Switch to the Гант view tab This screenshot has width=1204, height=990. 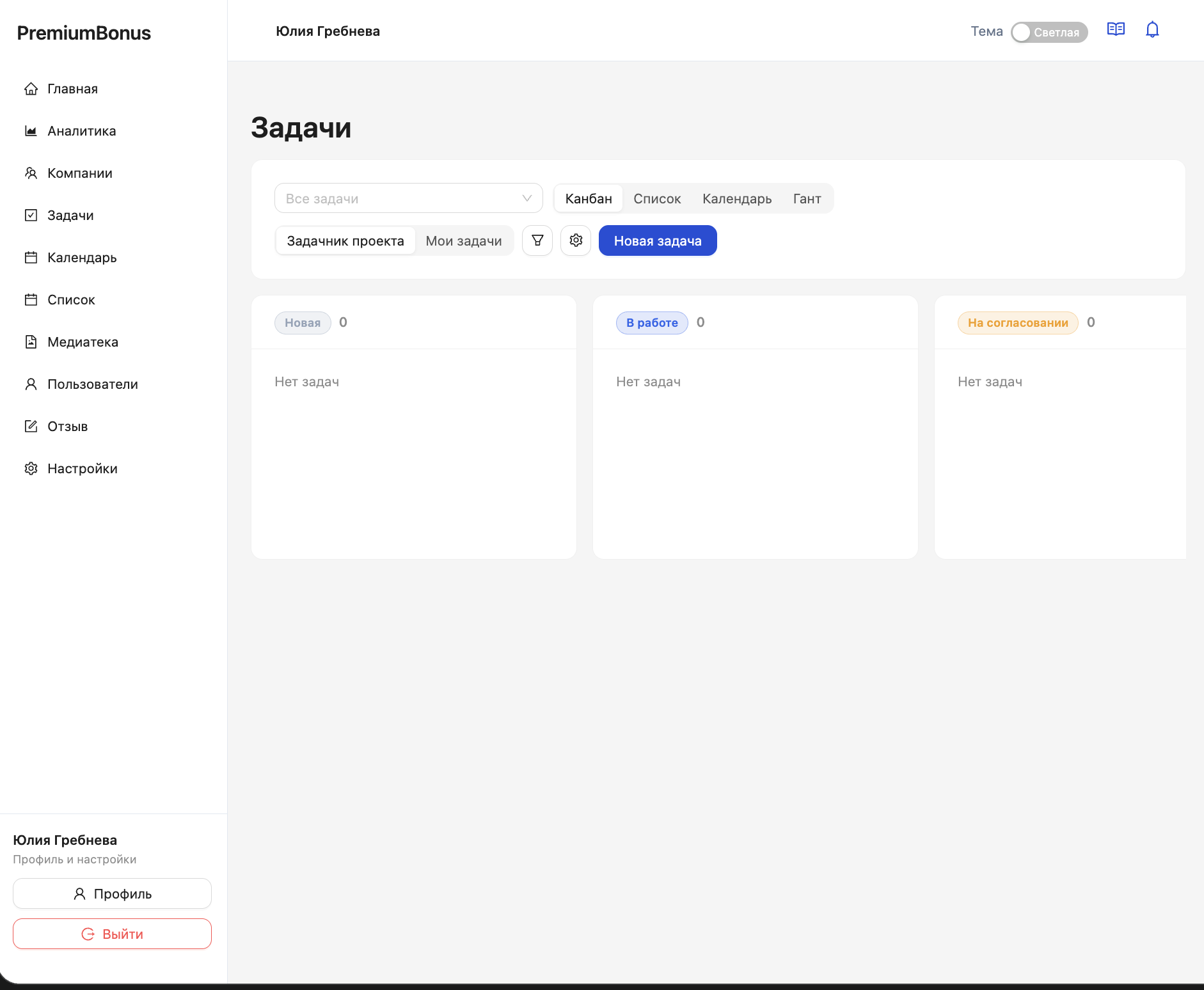point(807,199)
